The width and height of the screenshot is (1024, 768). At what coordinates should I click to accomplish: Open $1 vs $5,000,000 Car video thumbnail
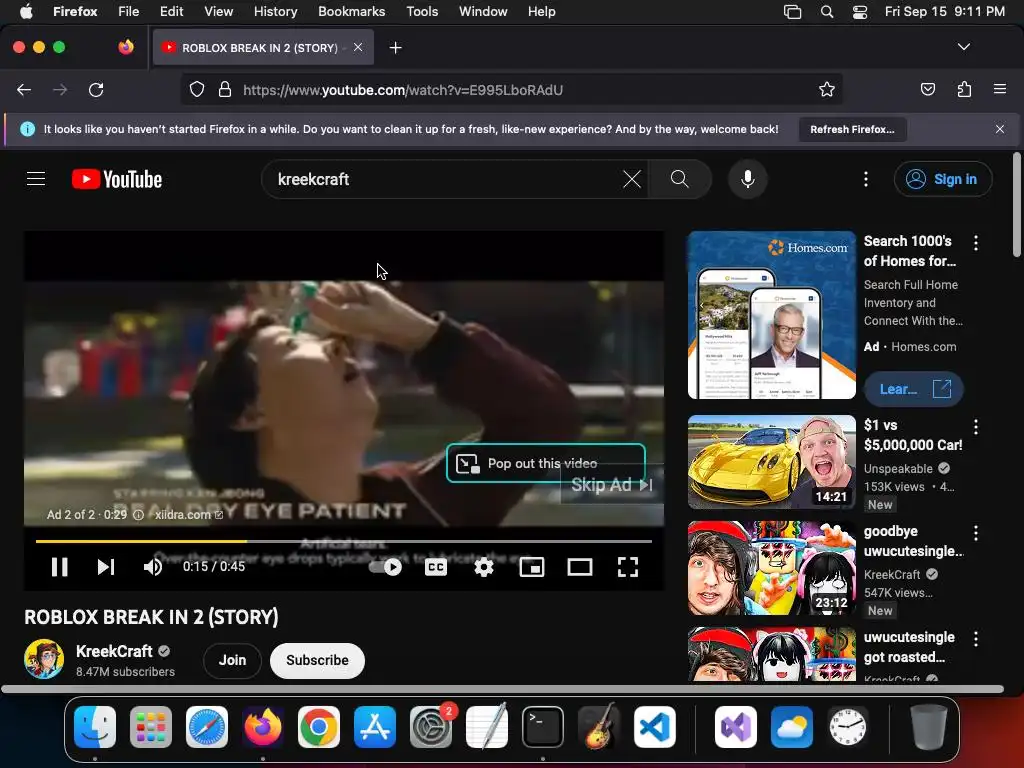[772, 462]
